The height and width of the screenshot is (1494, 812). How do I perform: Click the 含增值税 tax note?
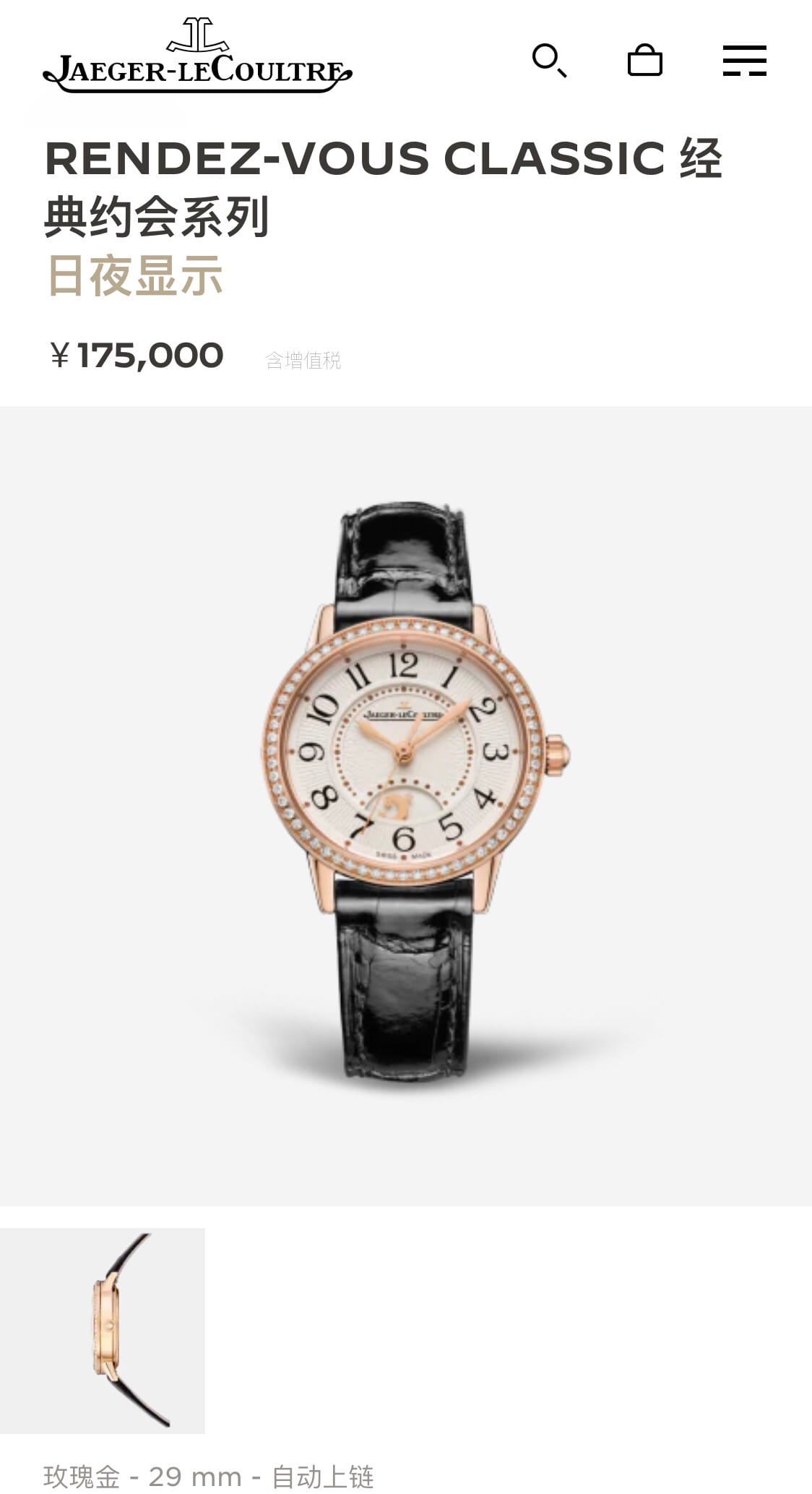[303, 360]
